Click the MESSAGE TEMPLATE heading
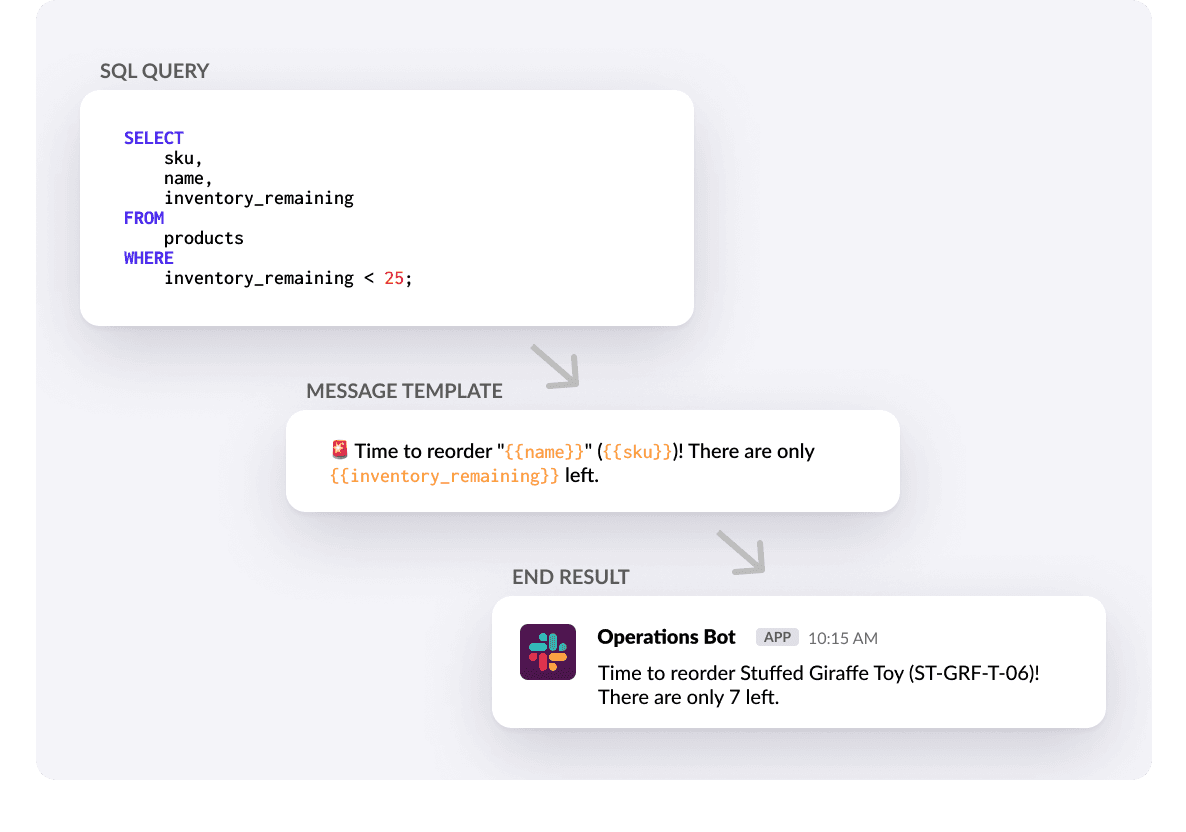Viewport: 1186px width, 832px height. 404,391
